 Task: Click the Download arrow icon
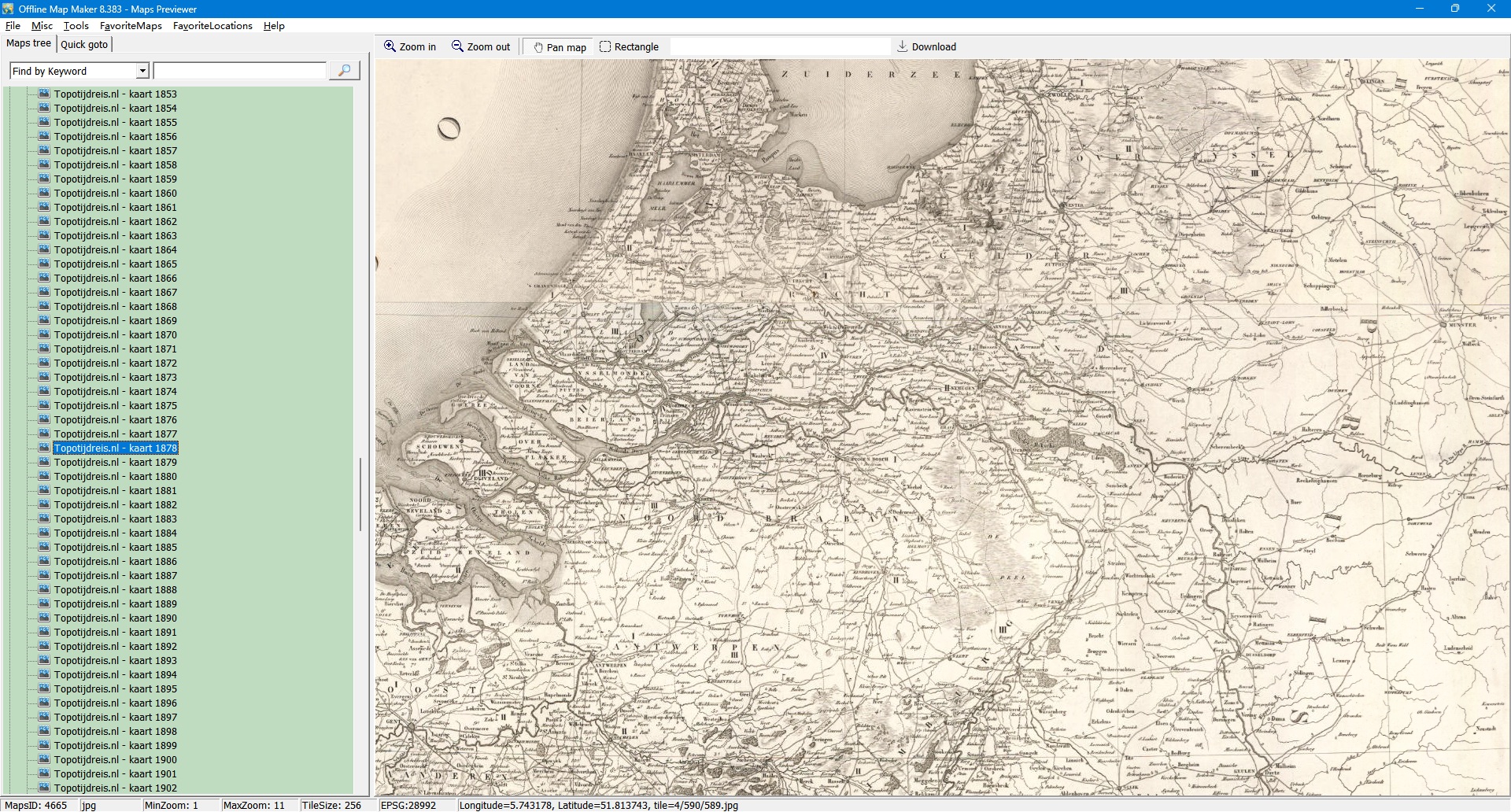tap(903, 46)
